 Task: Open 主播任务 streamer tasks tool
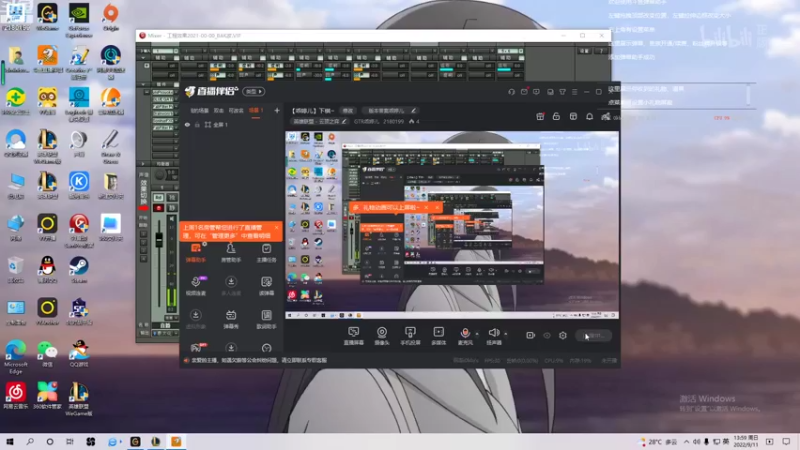click(266, 253)
